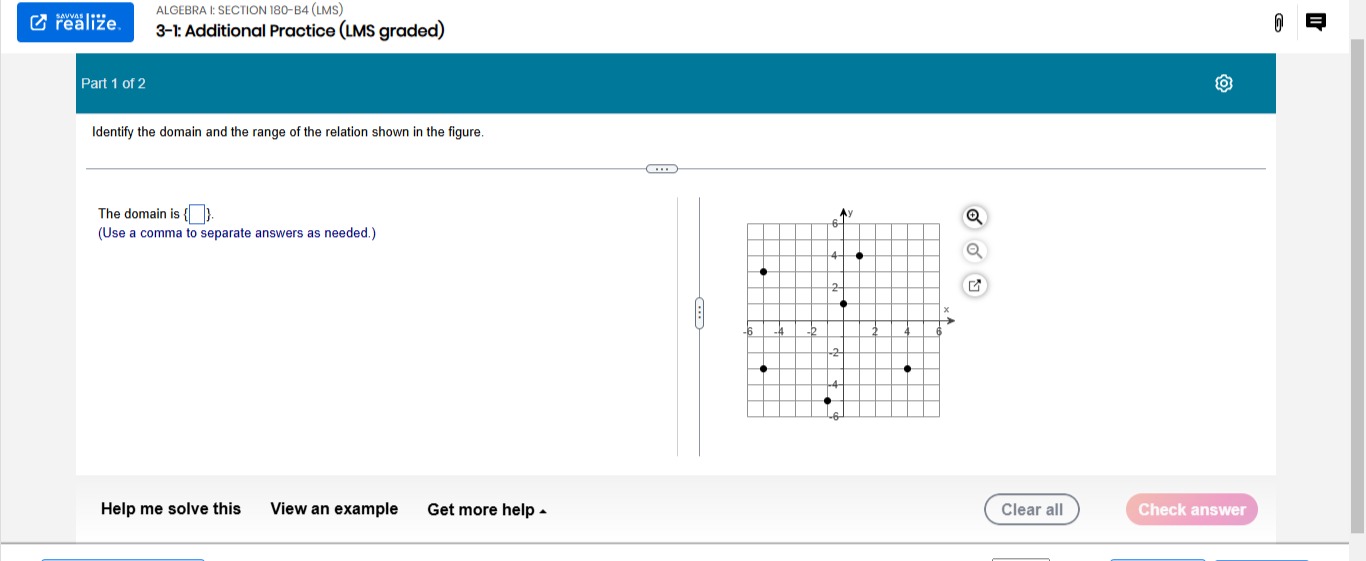Expand the Get more help menu

487,510
